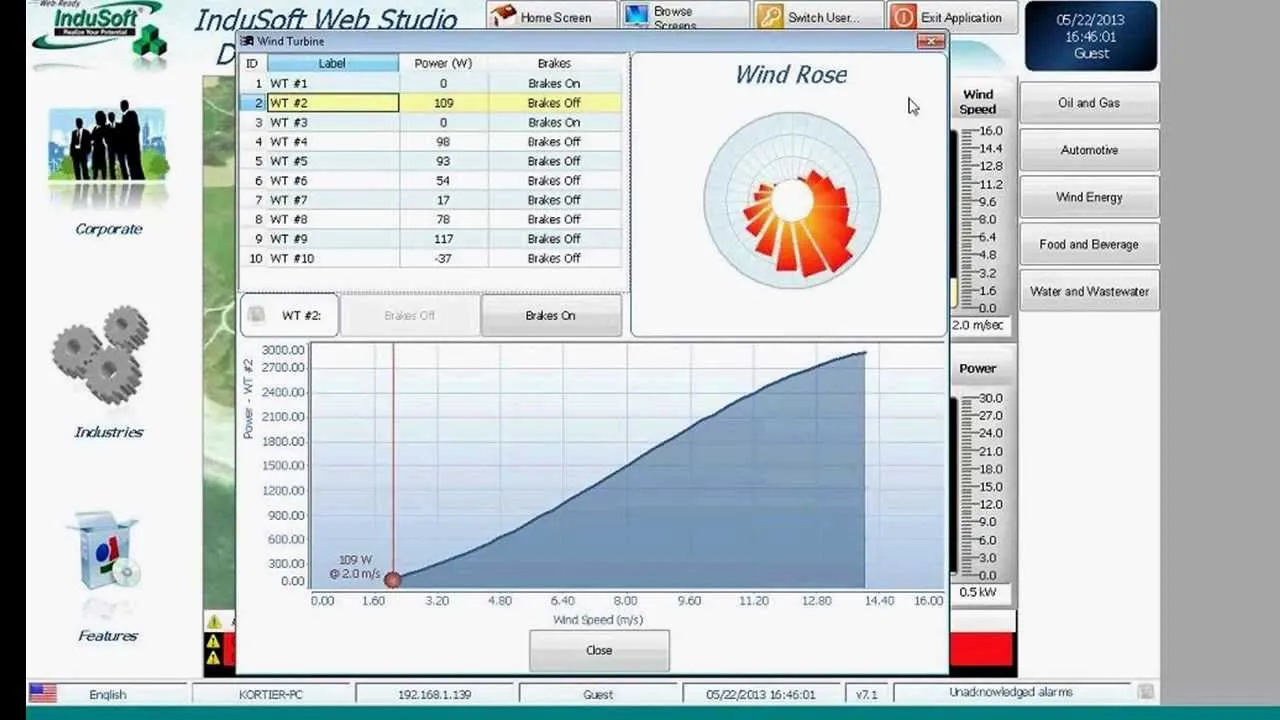Click v7.1 version in the status bar
The height and width of the screenshot is (720, 1280).
point(865,694)
